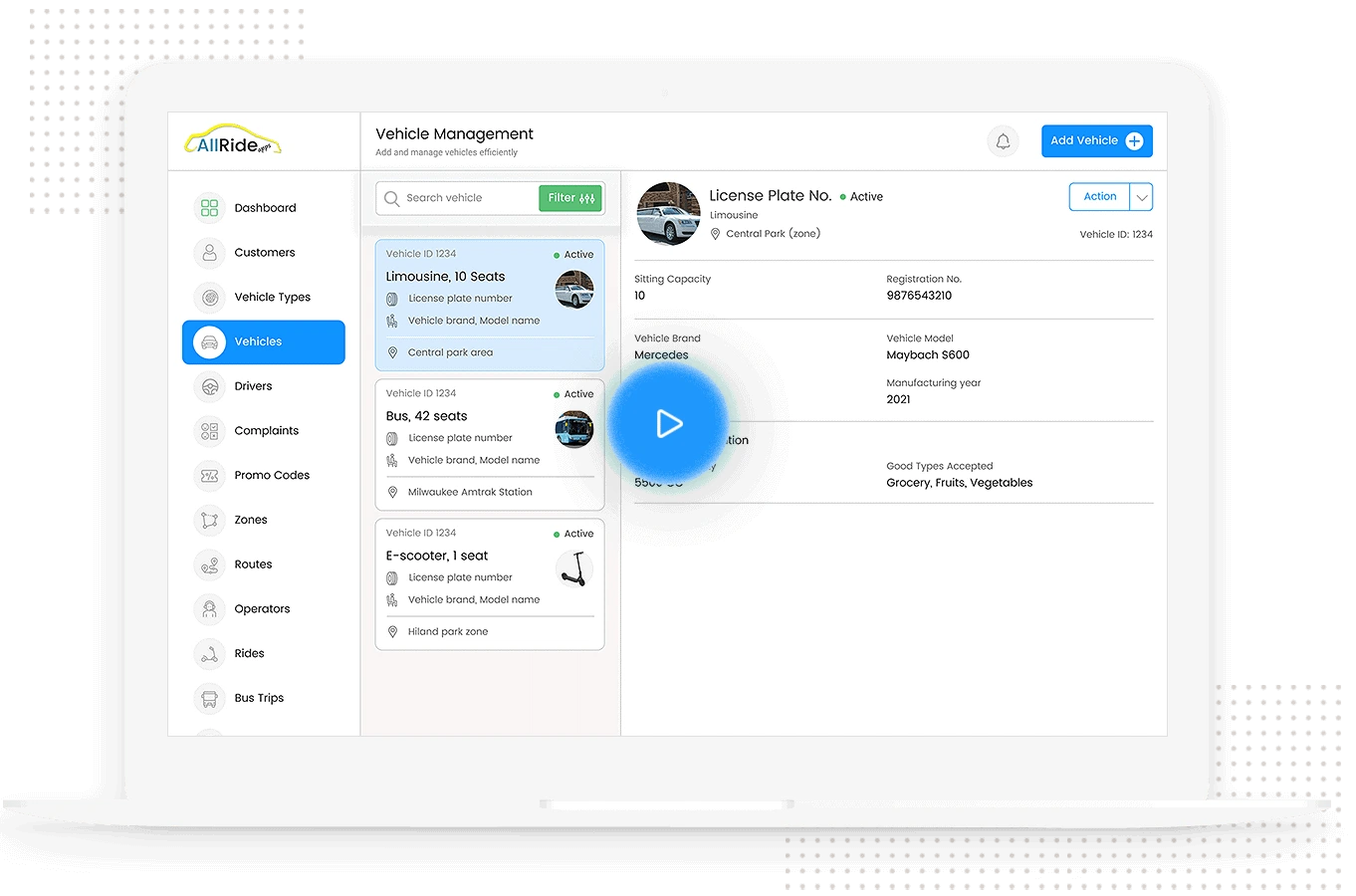The image size is (1356, 896).
Task: Click seat icon on Bus card
Action: 392,460
